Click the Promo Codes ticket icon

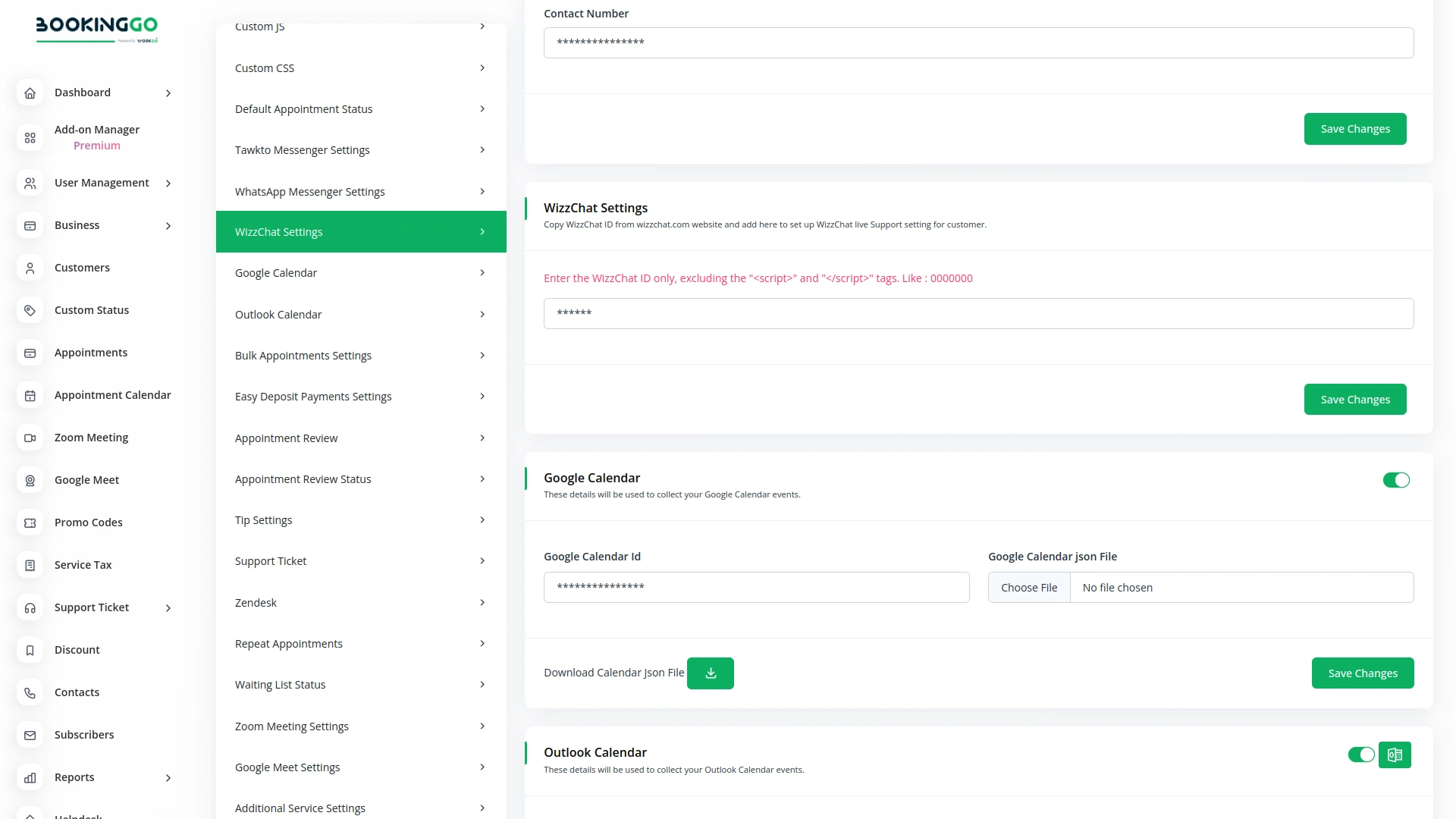click(30, 523)
